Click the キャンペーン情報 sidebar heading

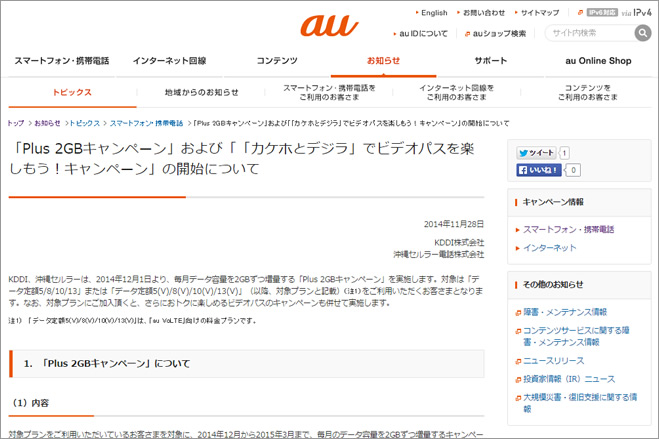[x=553, y=202]
